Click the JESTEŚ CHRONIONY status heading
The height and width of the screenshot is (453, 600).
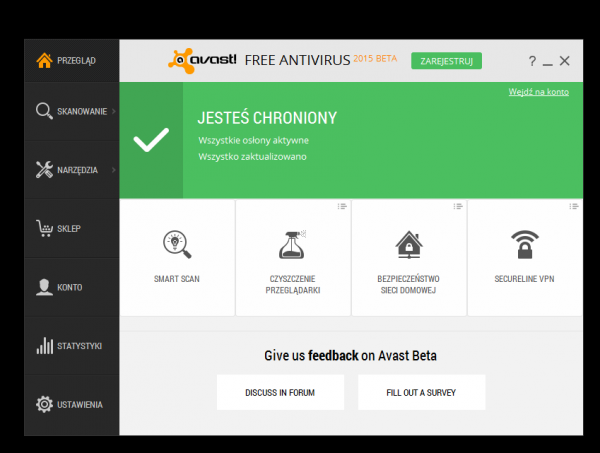pos(267,118)
